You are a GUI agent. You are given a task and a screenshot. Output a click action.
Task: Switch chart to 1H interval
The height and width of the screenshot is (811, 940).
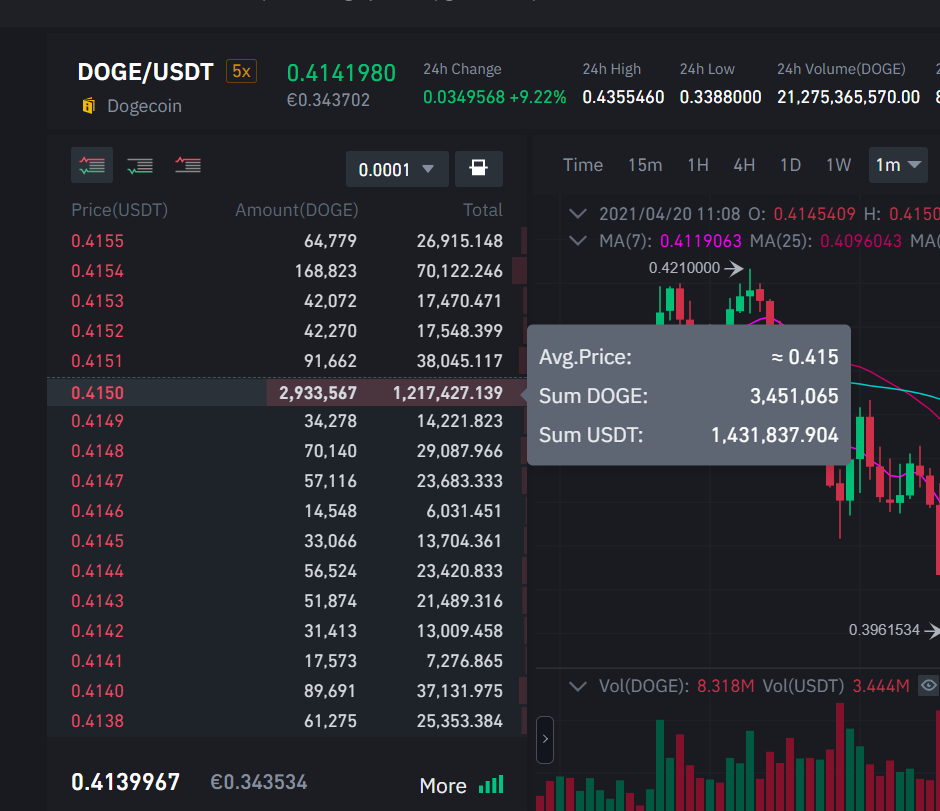[698, 165]
